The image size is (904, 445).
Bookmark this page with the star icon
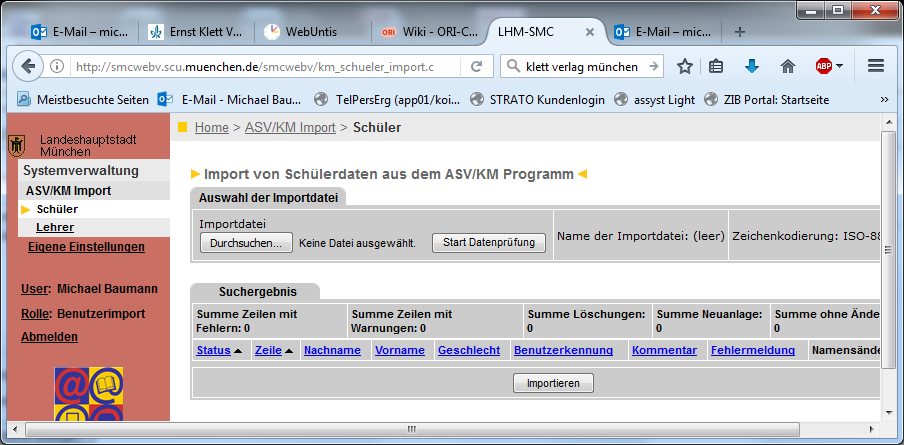(685, 67)
